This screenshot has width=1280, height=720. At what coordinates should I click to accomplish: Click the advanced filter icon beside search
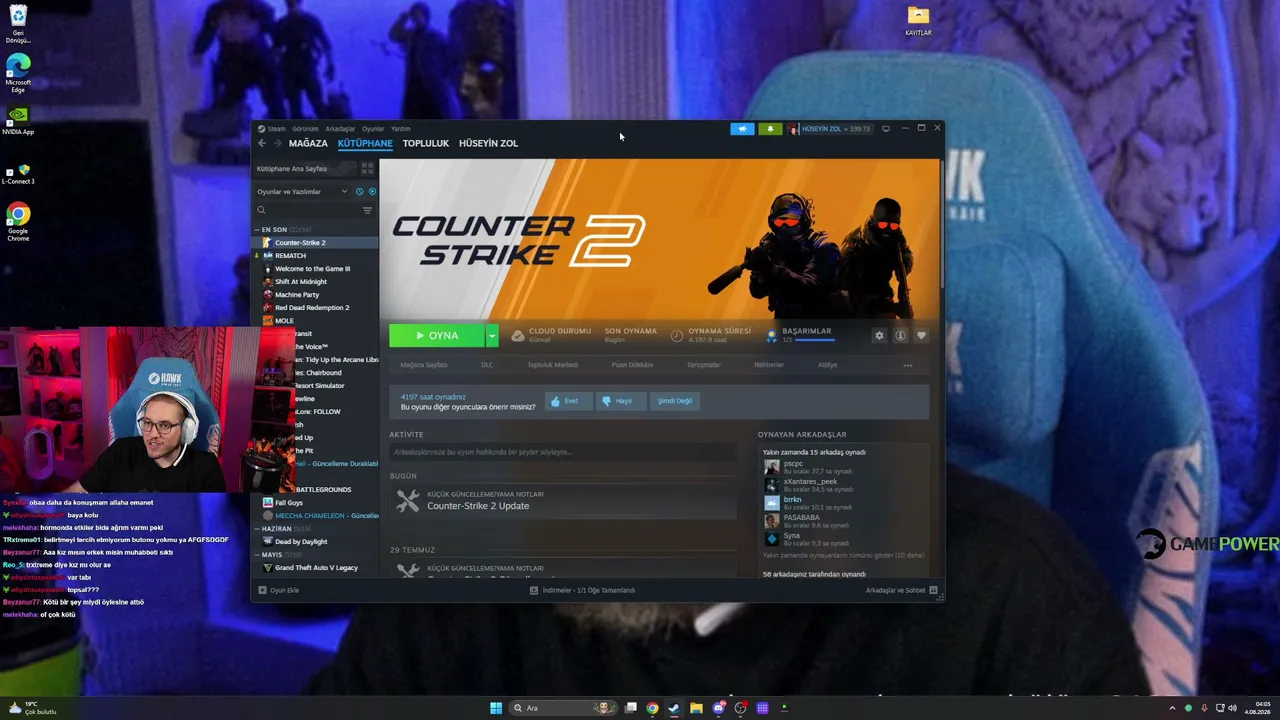coord(367,210)
